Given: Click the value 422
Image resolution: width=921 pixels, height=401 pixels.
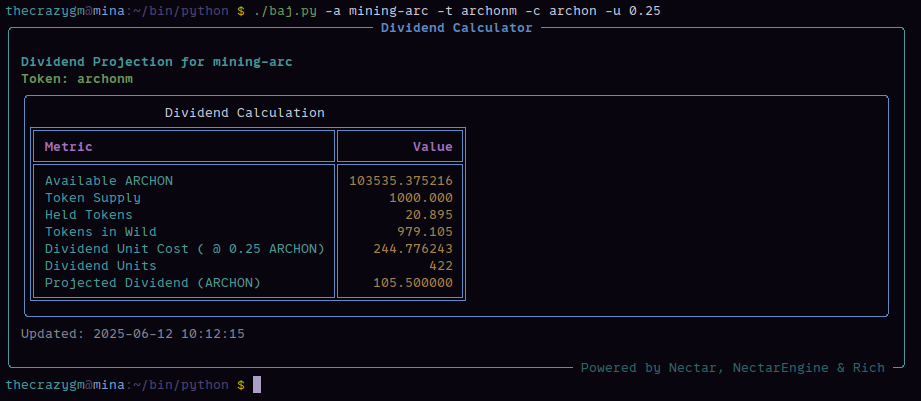Looking at the screenshot, I should (441, 266).
